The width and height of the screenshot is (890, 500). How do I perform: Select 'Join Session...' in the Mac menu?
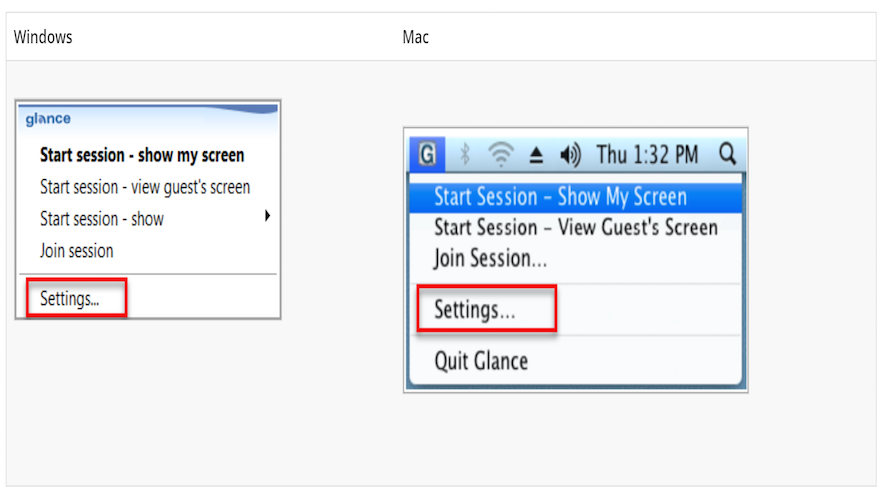coord(490,258)
